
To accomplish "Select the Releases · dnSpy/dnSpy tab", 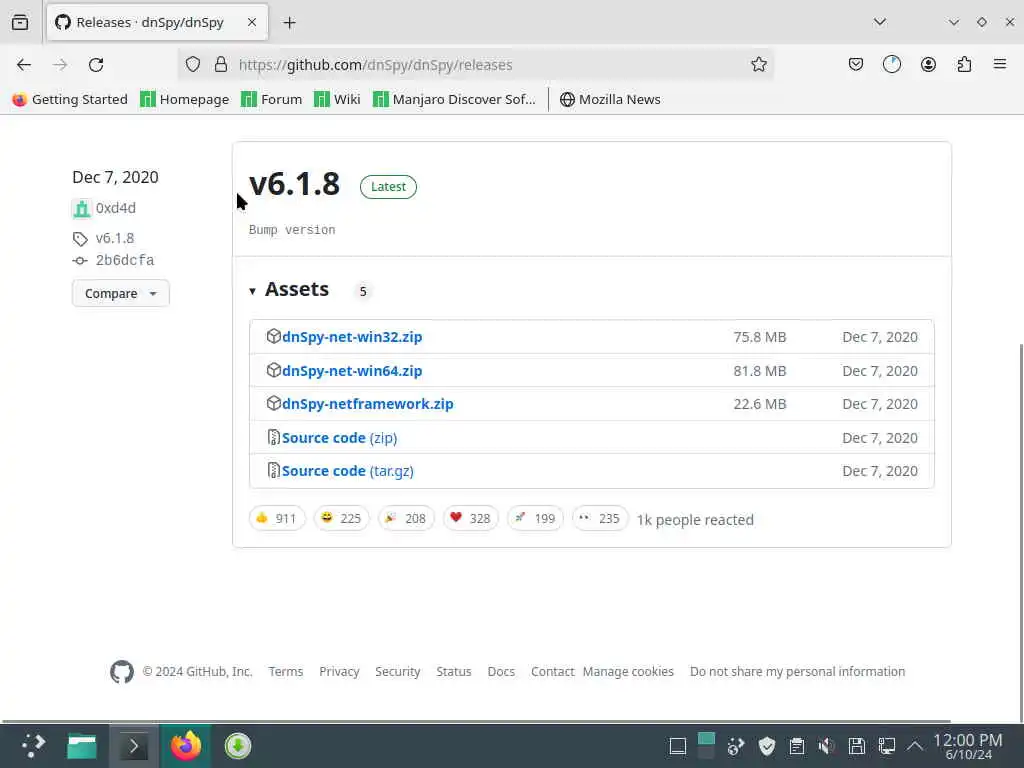I will [157, 22].
